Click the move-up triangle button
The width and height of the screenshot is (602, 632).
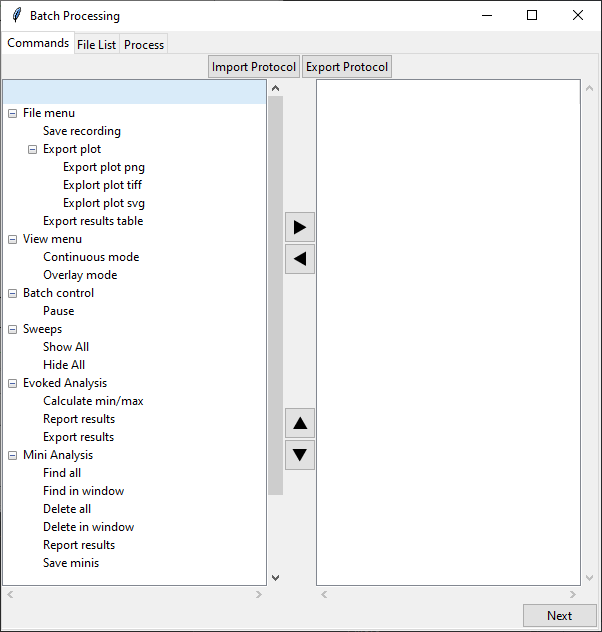(x=300, y=423)
